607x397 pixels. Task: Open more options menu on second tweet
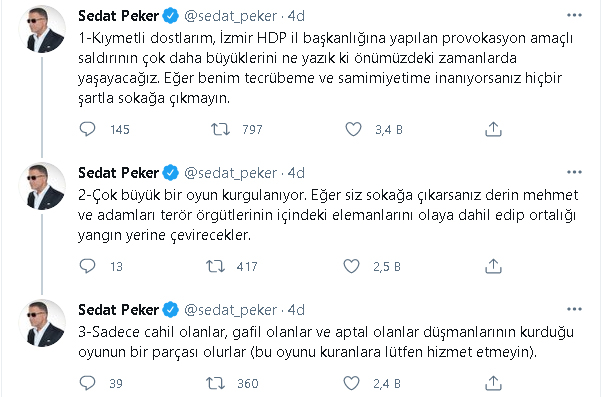pyautogui.click(x=574, y=172)
